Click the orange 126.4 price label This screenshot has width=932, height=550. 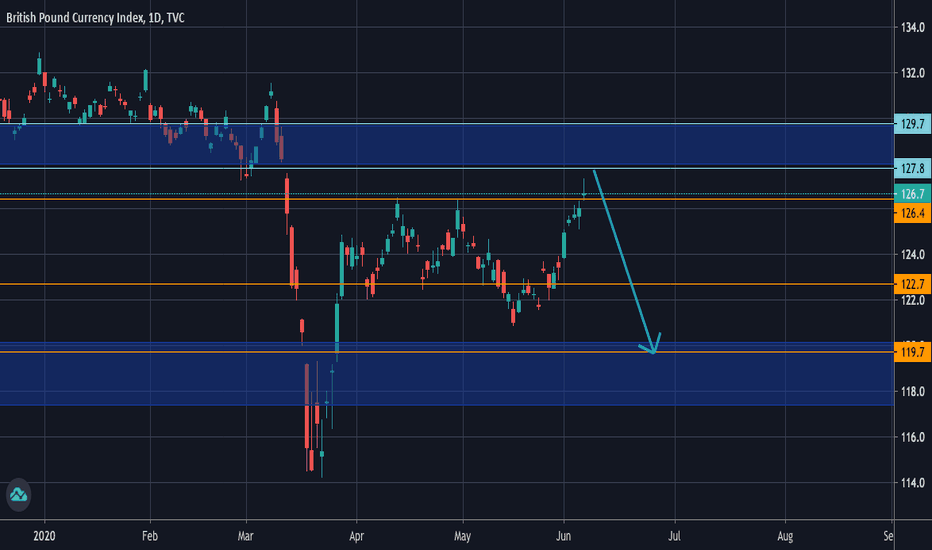pos(912,213)
